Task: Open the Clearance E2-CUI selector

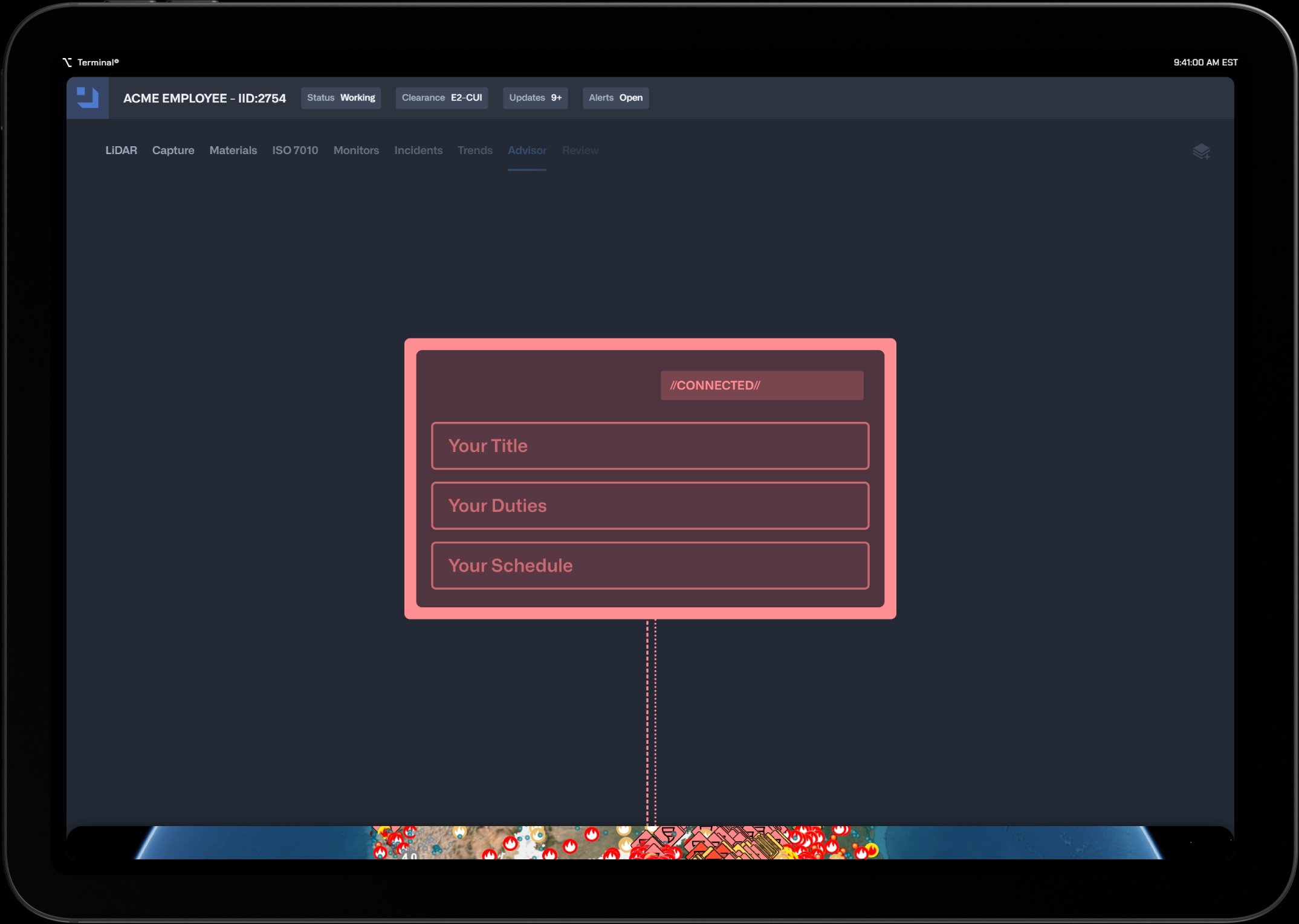Action: (441, 98)
